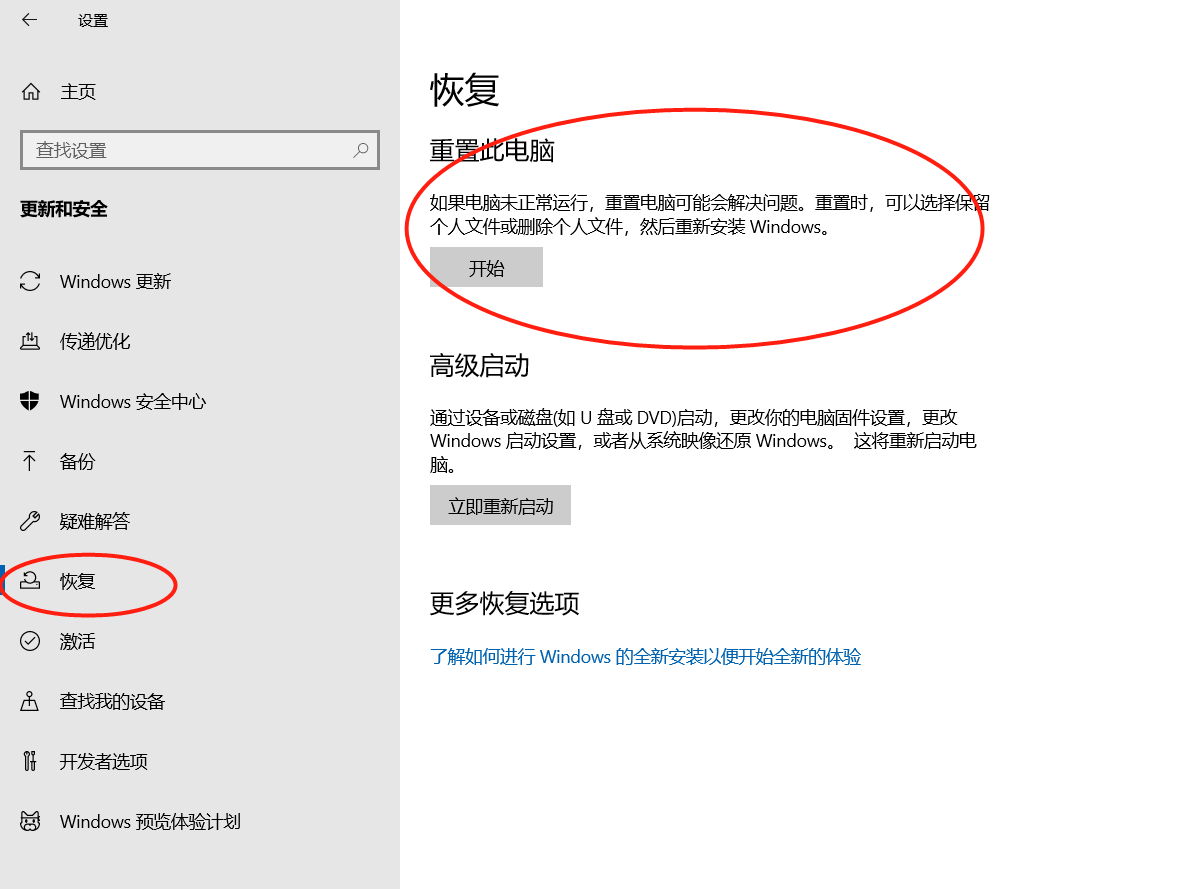
Task: Click the home icon beside 主页
Action: point(31,92)
